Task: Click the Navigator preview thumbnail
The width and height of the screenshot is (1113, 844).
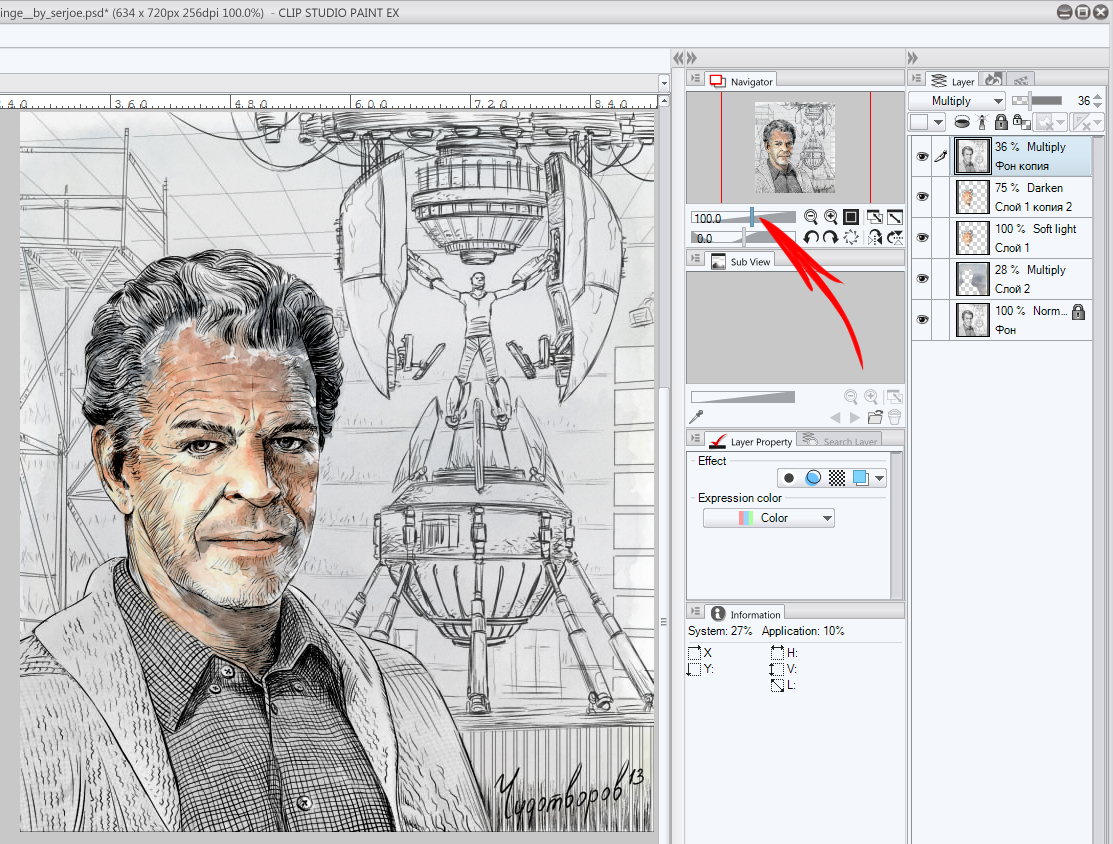Action: point(795,148)
